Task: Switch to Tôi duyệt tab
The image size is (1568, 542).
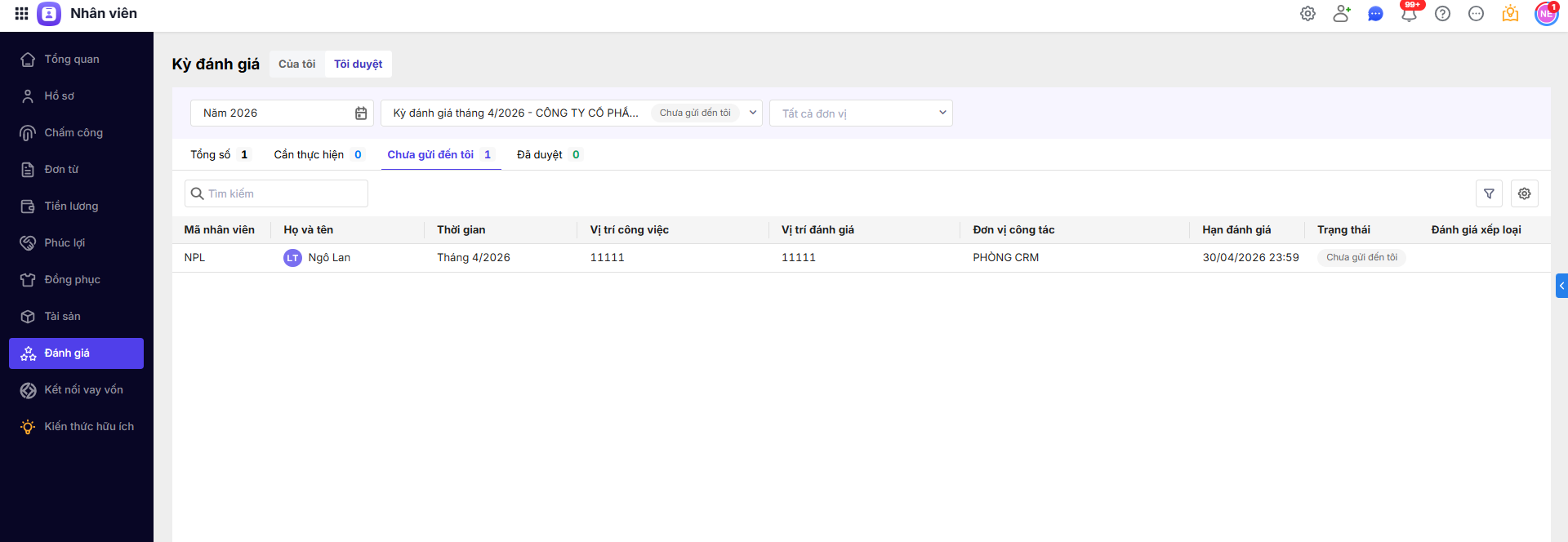Action: click(359, 64)
